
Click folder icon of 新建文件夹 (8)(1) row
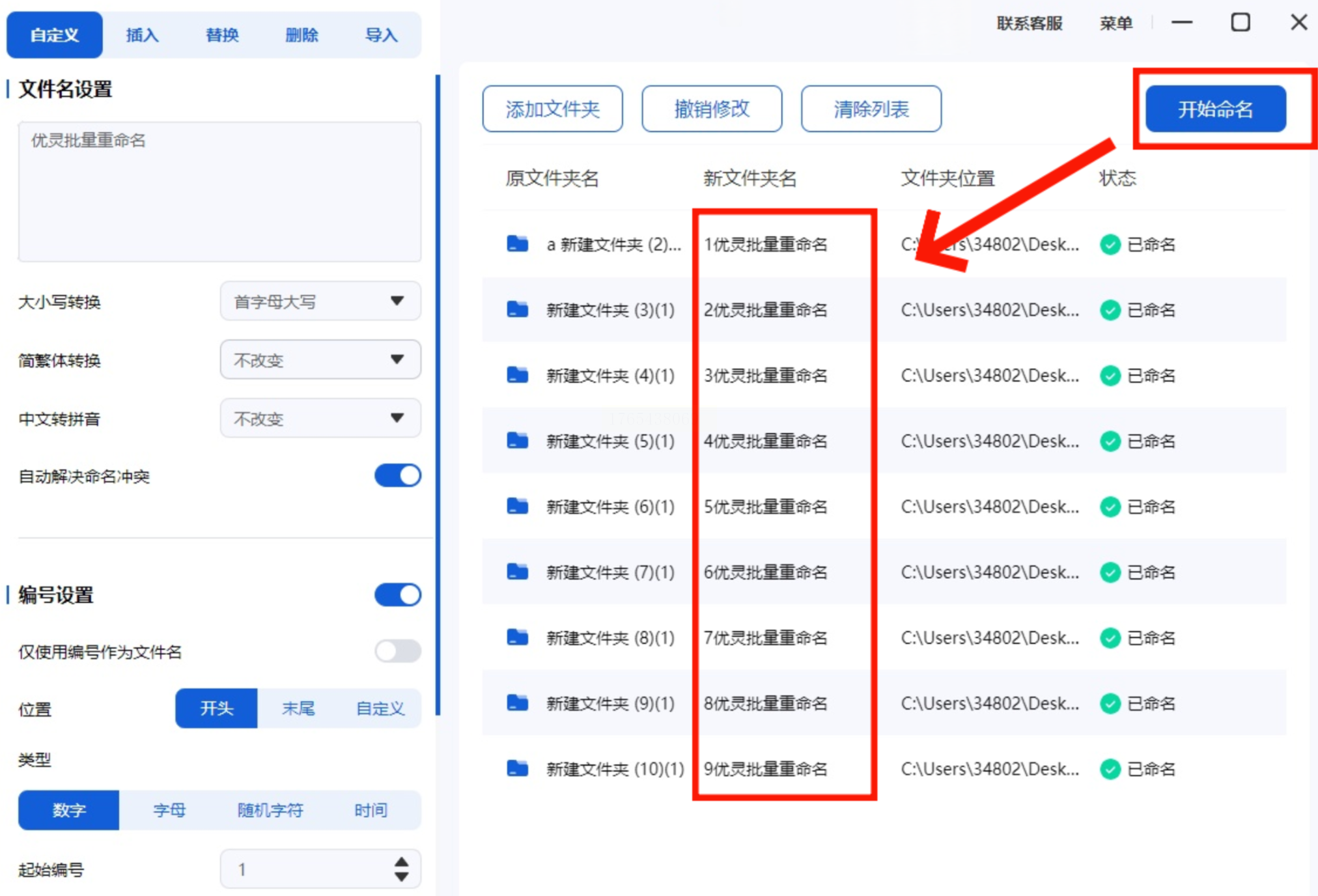(517, 637)
